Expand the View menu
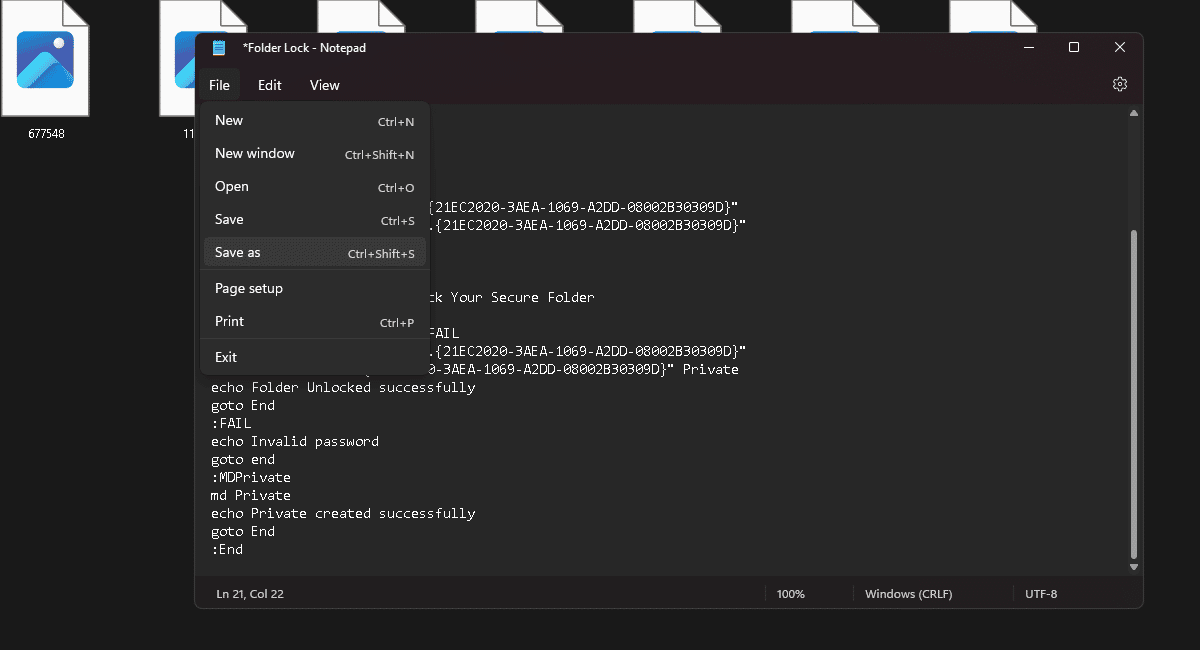1200x650 pixels. [x=324, y=85]
